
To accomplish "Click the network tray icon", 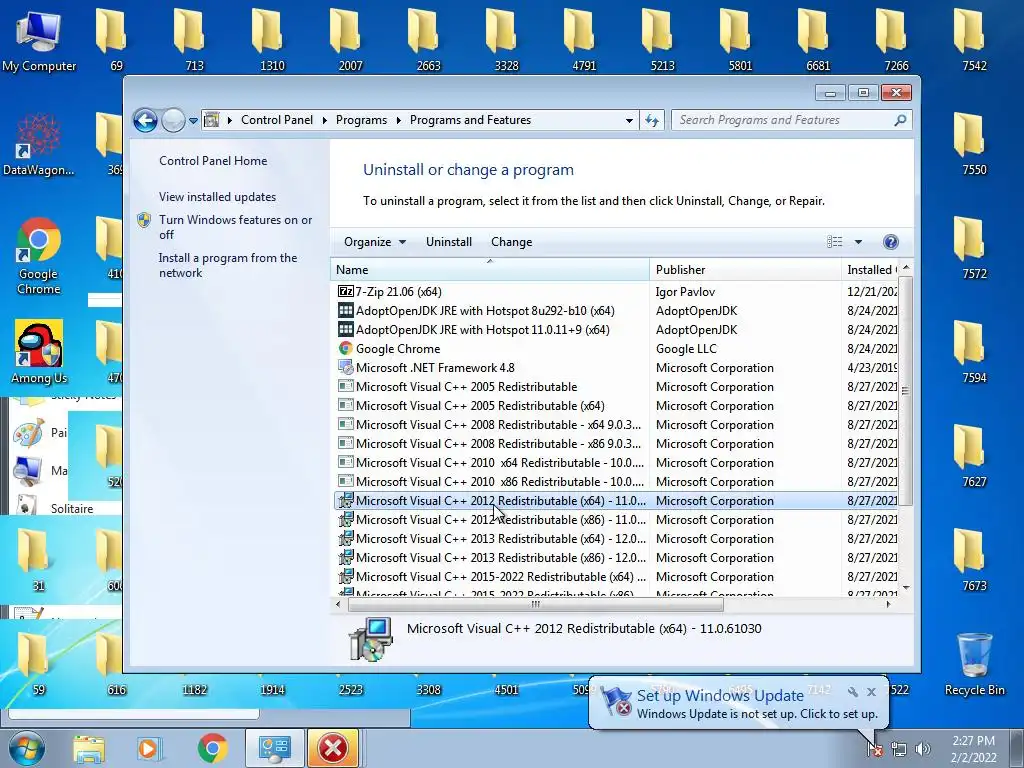I will pyautogui.click(x=899, y=750).
